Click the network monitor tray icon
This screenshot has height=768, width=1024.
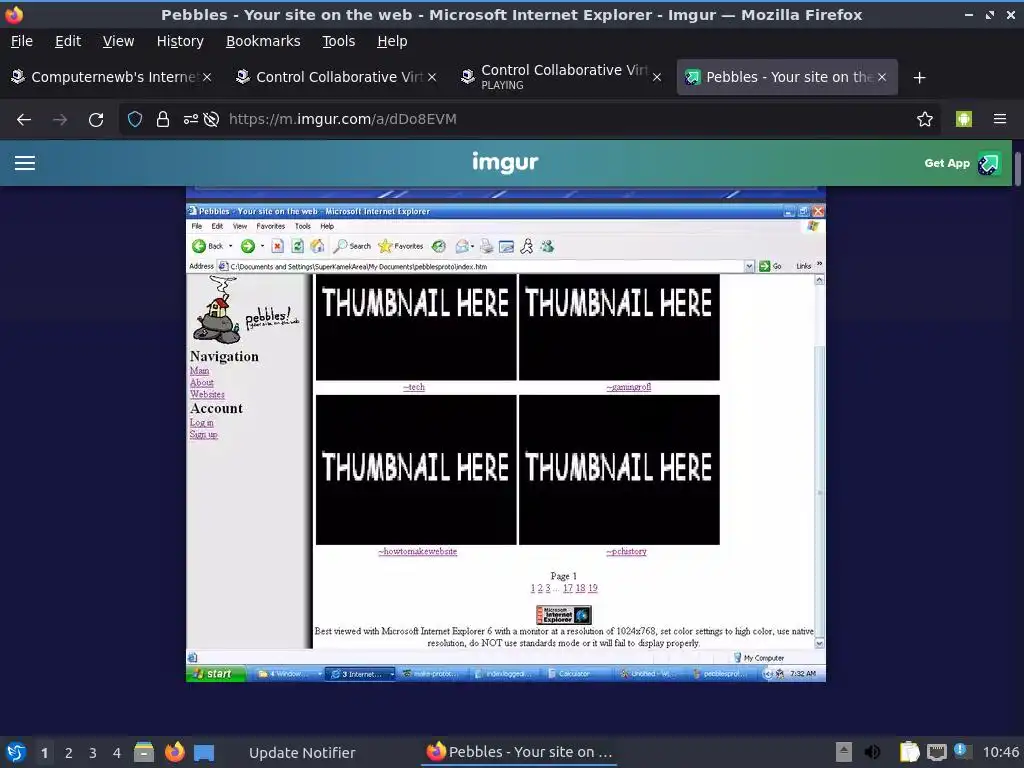[936, 752]
